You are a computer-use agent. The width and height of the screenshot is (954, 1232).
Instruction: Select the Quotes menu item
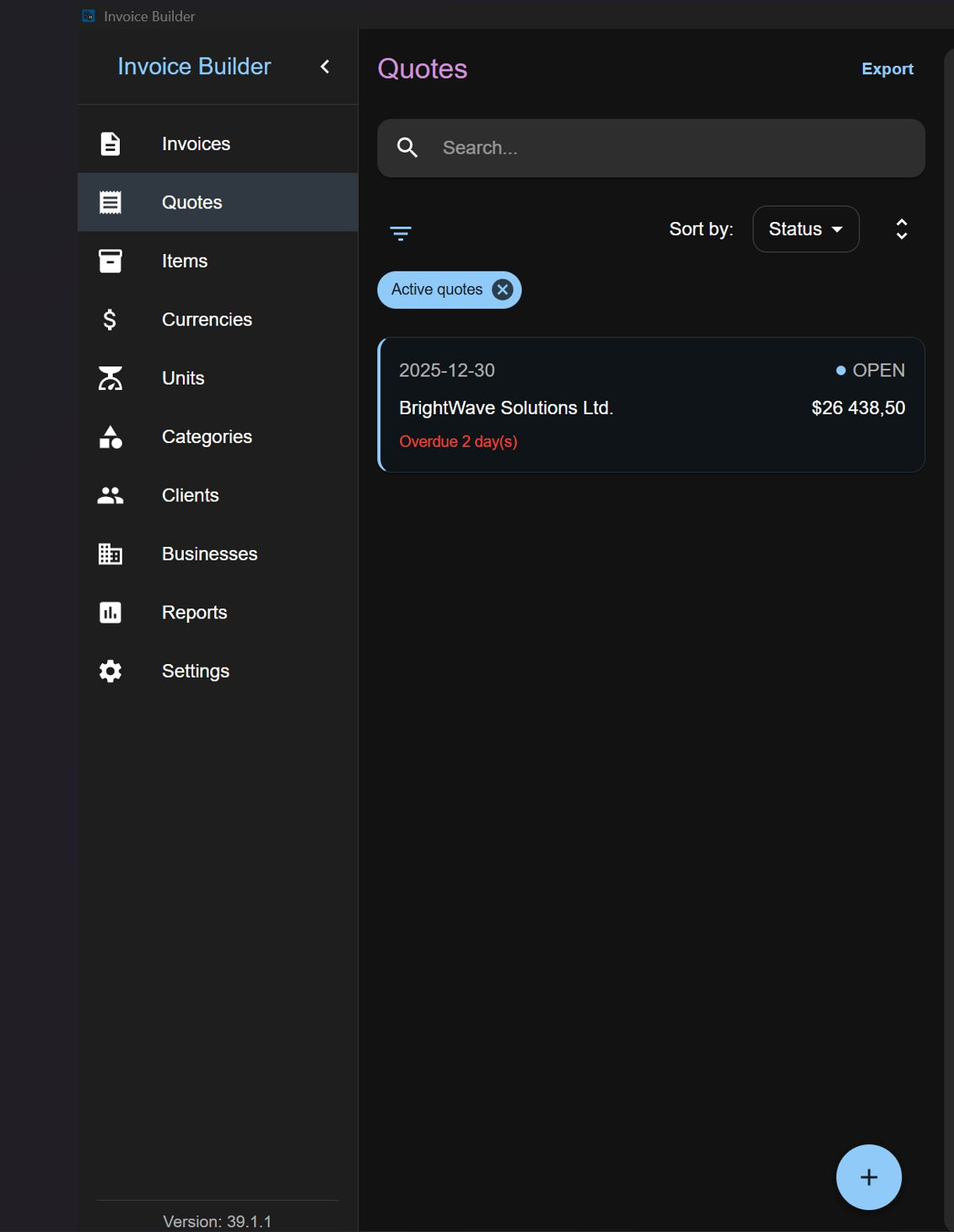[x=218, y=203]
